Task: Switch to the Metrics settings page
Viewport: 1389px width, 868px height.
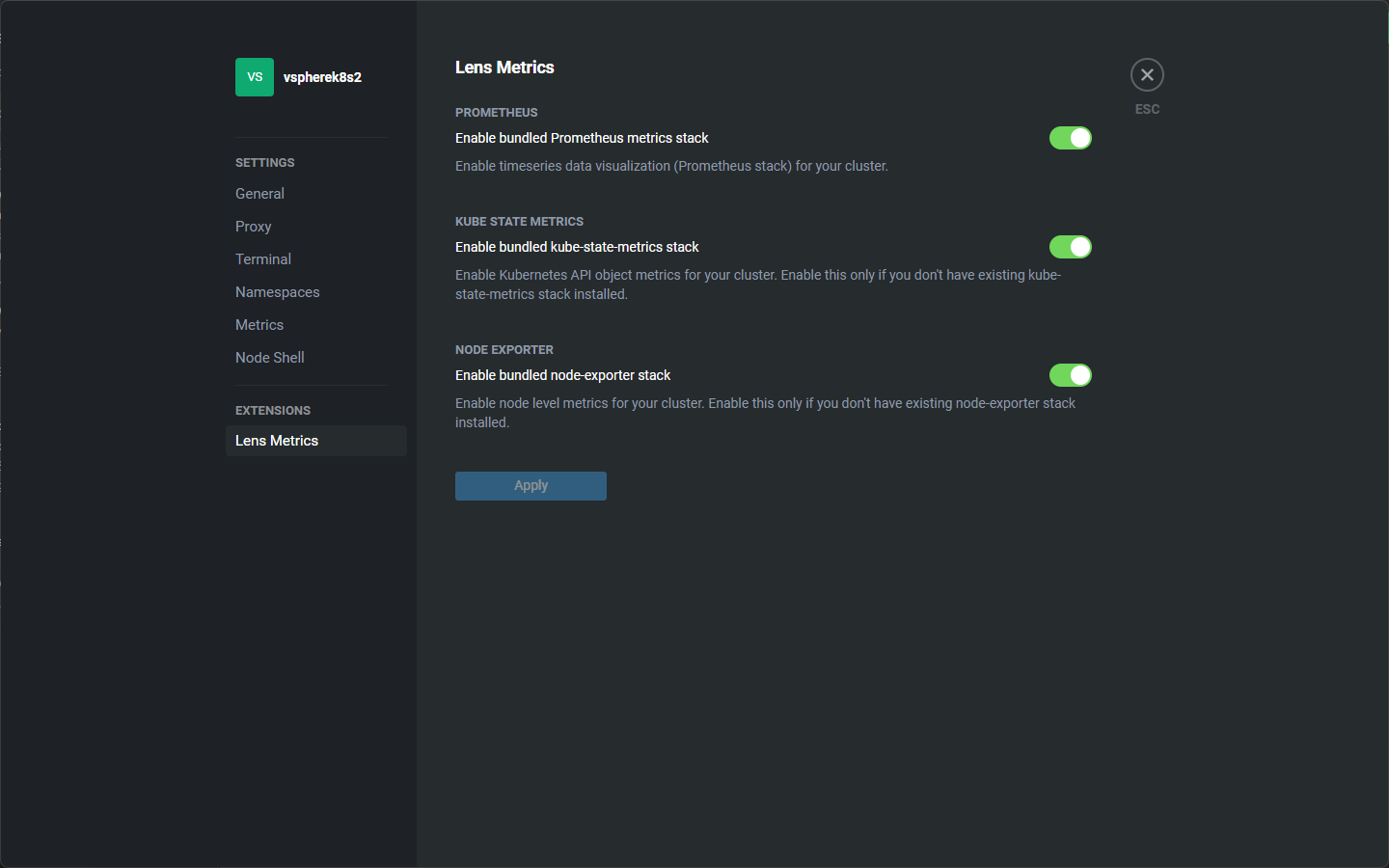Action: (x=259, y=325)
